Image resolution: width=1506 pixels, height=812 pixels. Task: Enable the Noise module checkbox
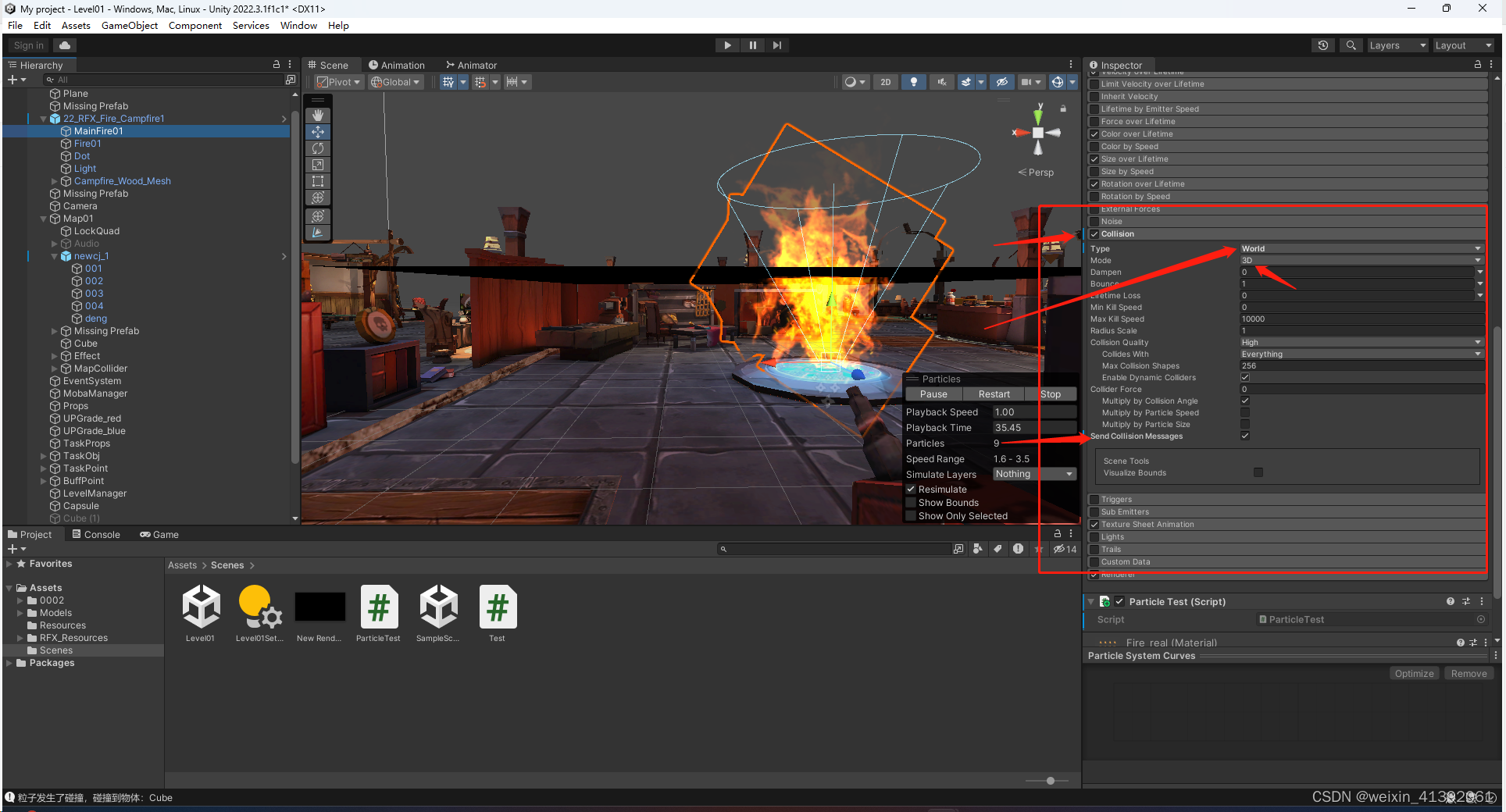1094,222
